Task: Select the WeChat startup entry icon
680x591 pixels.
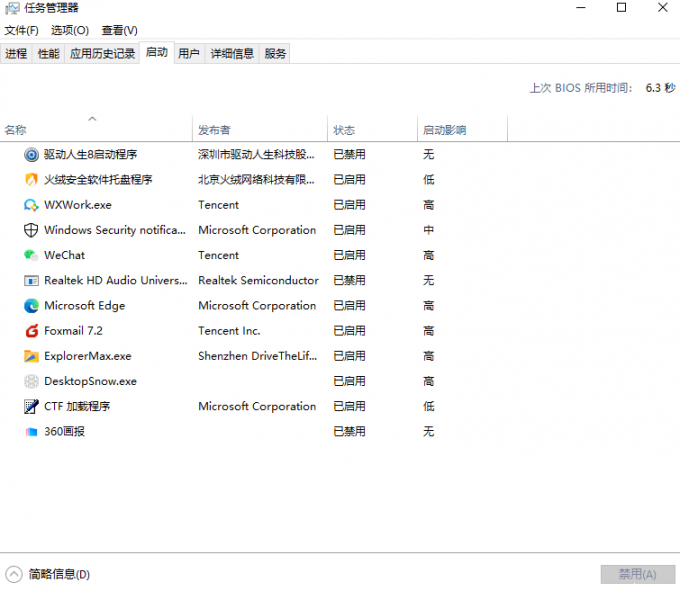Action: click(x=31, y=255)
